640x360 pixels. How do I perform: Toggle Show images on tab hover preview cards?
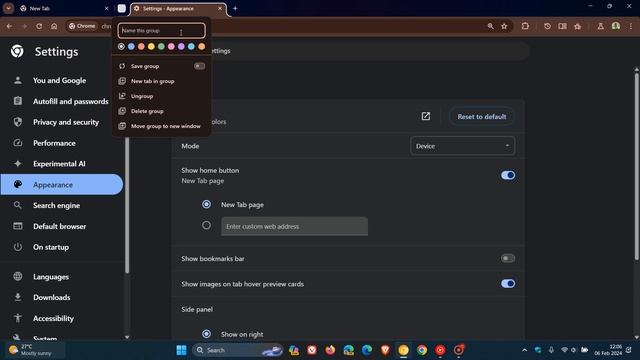(x=508, y=284)
